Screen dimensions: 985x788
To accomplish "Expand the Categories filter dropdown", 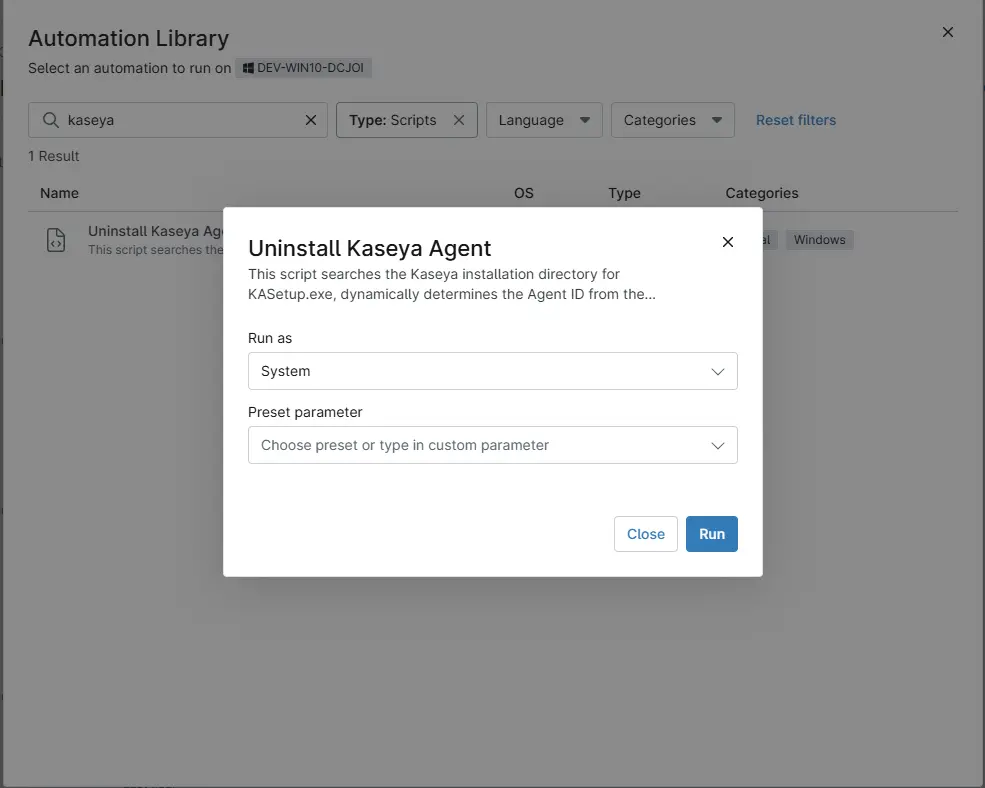I will [x=672, y=120].
